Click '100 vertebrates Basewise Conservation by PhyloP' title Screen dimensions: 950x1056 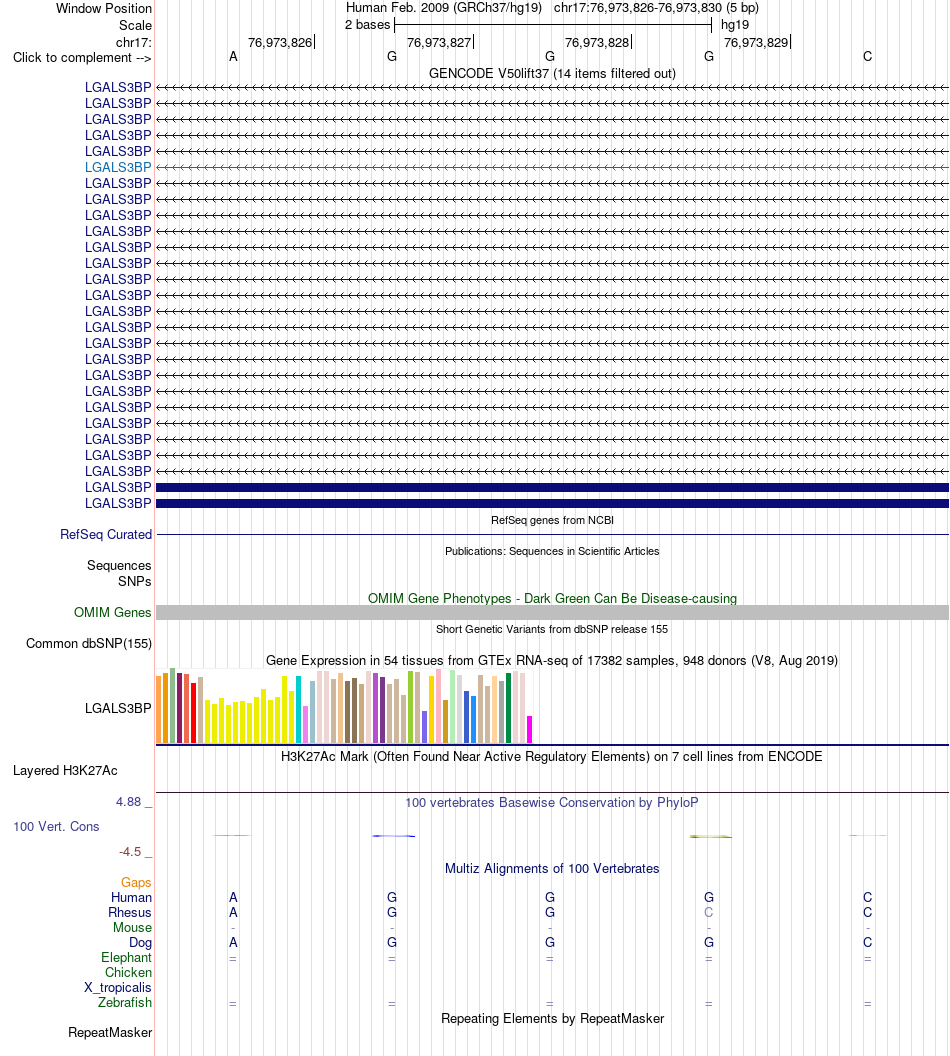click(x=552, y=802)
